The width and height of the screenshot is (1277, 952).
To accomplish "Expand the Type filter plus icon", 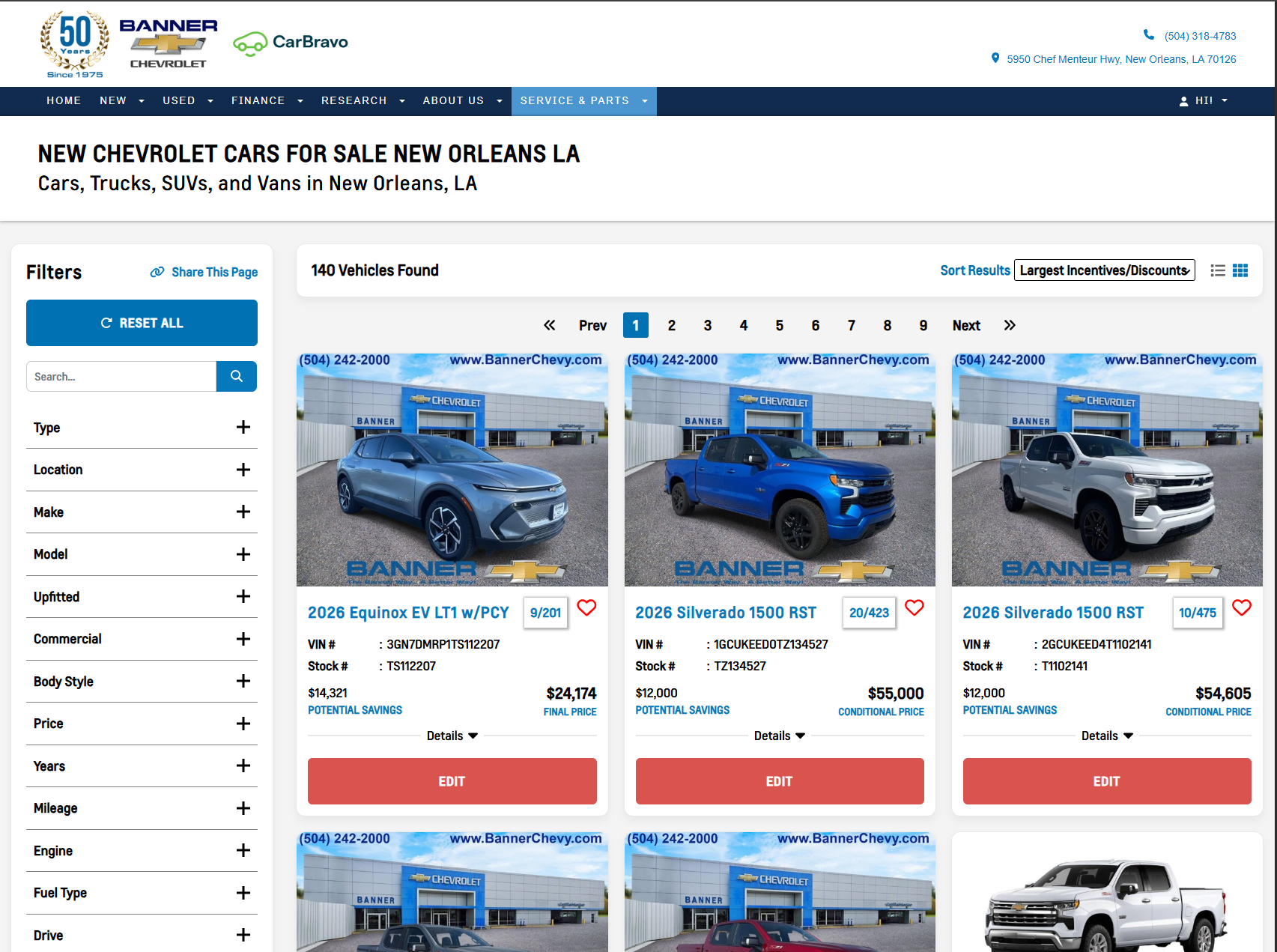I will tap(243, 427).
